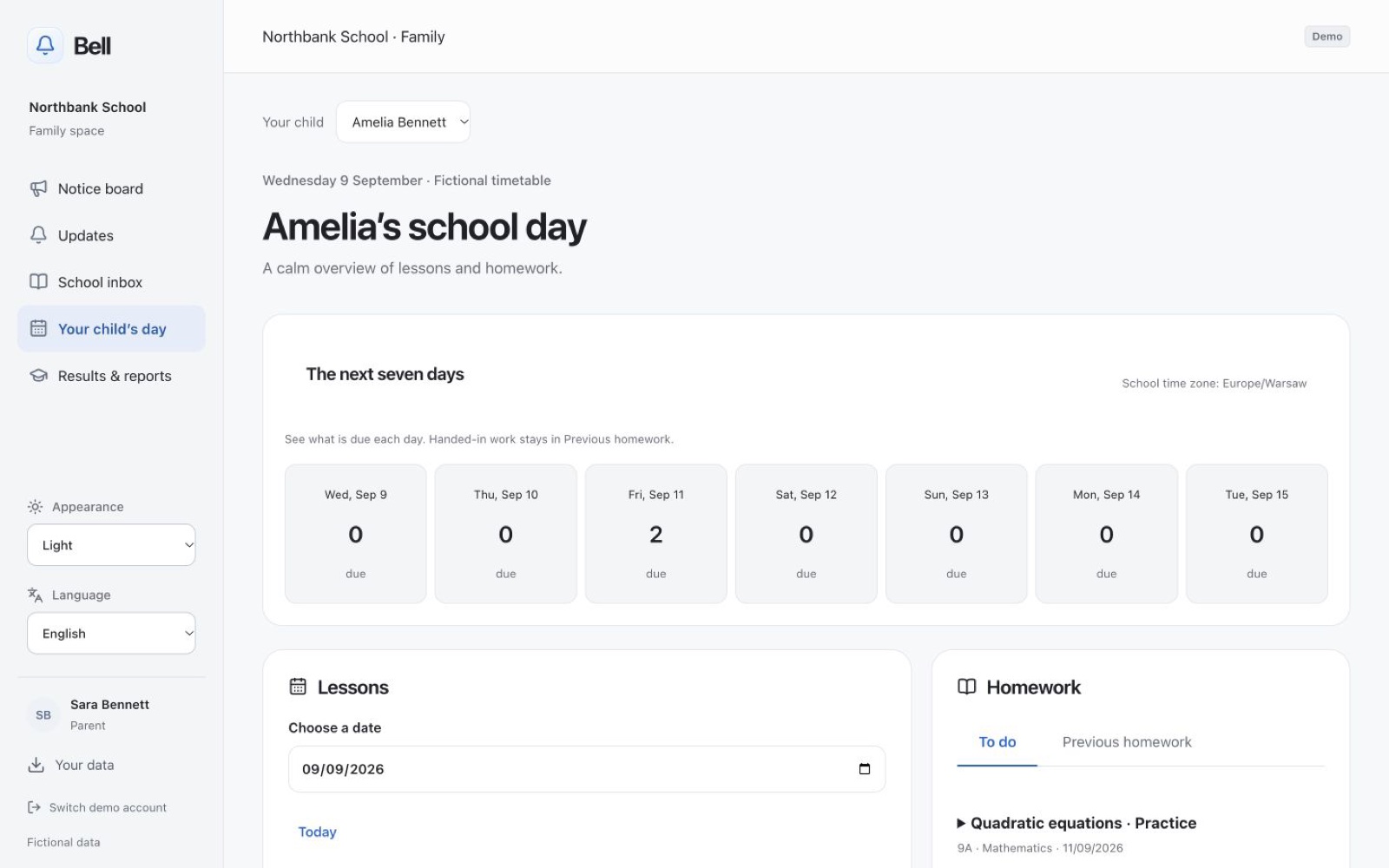The height and width of the screenshot is (868, 1389).
Task: Click the School inbox book icon
Action: pyautogui.click(x=38, y=282)
